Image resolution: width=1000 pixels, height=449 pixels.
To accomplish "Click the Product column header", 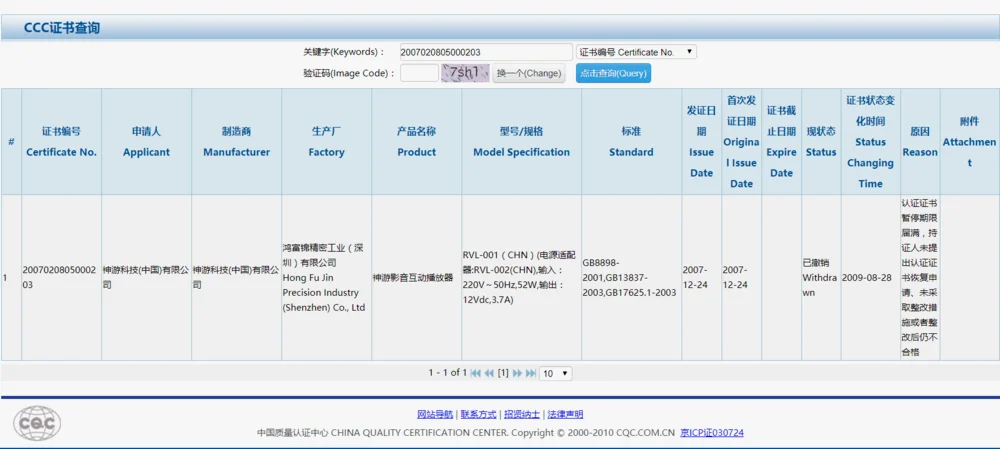I will (x=416, y=142).
